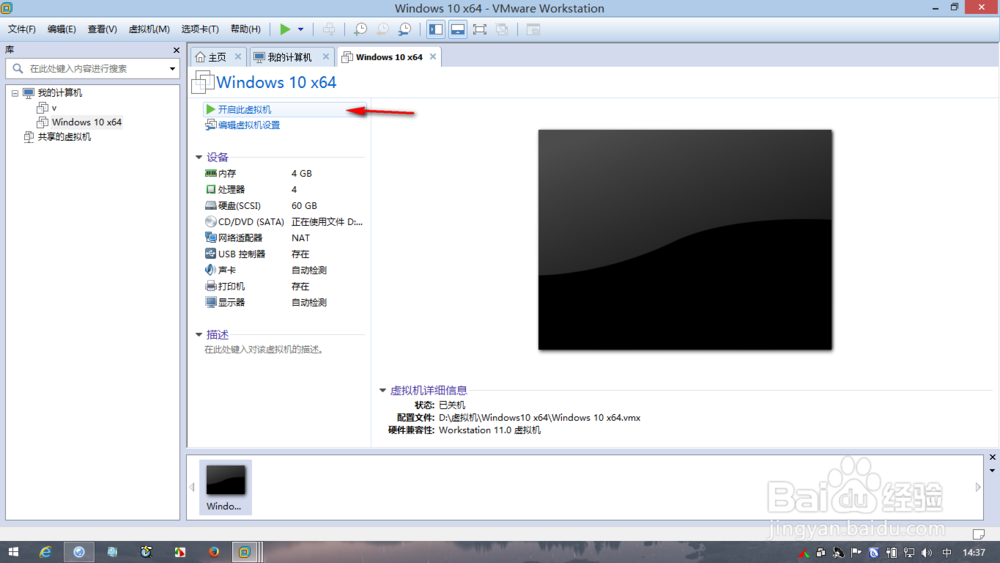This screenshot has width=1000, height=563.
Task: Collapse the 设备 section
Action: (199, 157)
